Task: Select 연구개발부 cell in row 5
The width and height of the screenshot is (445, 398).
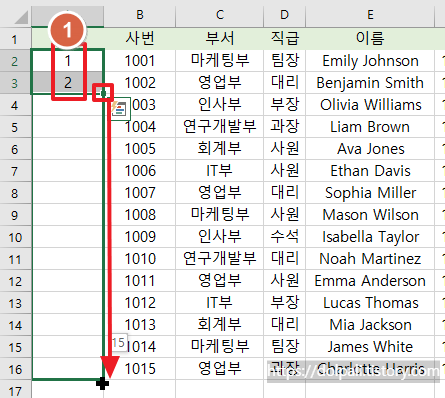Action: (219, 127)
